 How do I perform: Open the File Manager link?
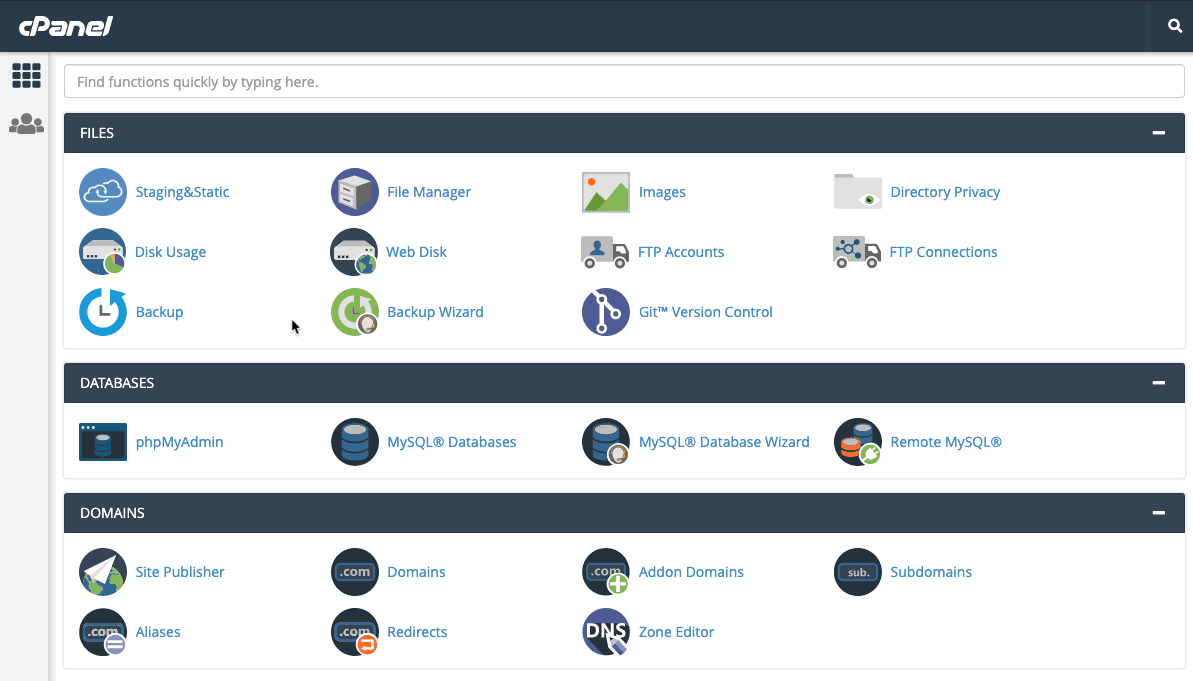click(429, 192)
